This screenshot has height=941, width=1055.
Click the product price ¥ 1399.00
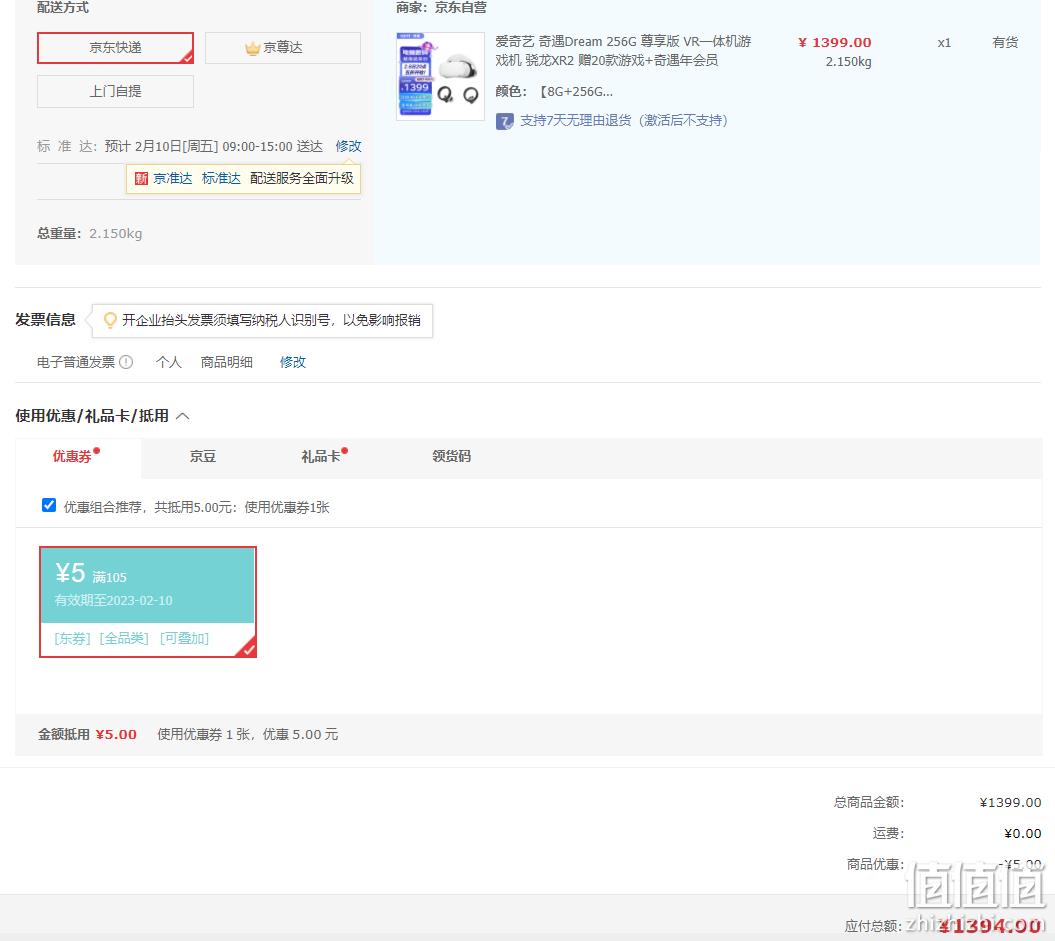[x=834, y=42]
